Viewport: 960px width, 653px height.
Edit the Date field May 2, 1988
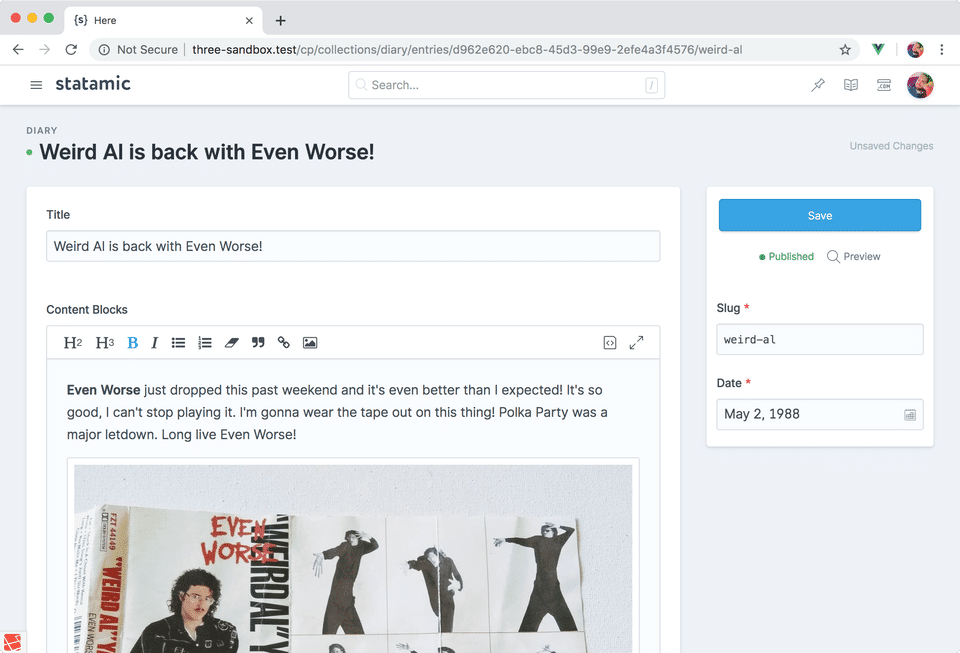click(819, 414)
